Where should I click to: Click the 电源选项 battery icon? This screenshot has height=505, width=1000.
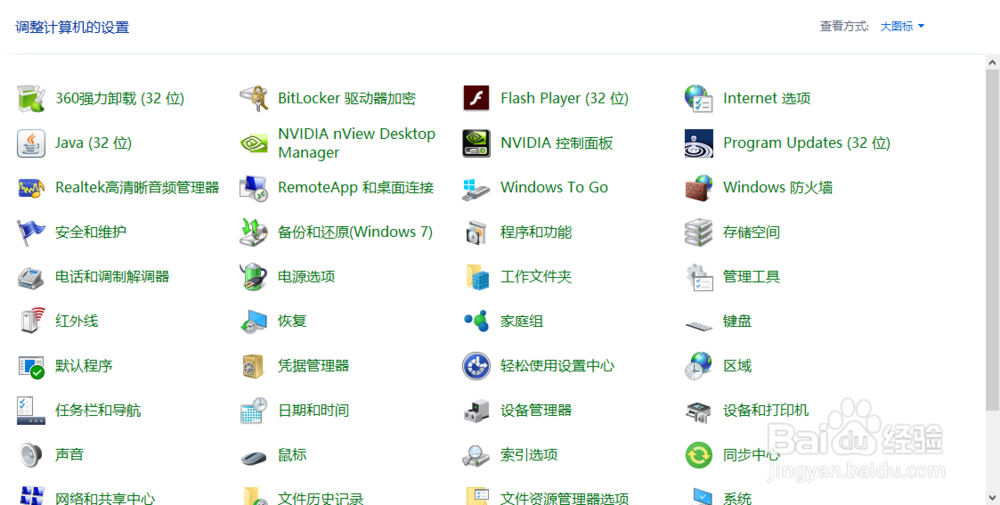pyautogui.click(x=253, y=277)
